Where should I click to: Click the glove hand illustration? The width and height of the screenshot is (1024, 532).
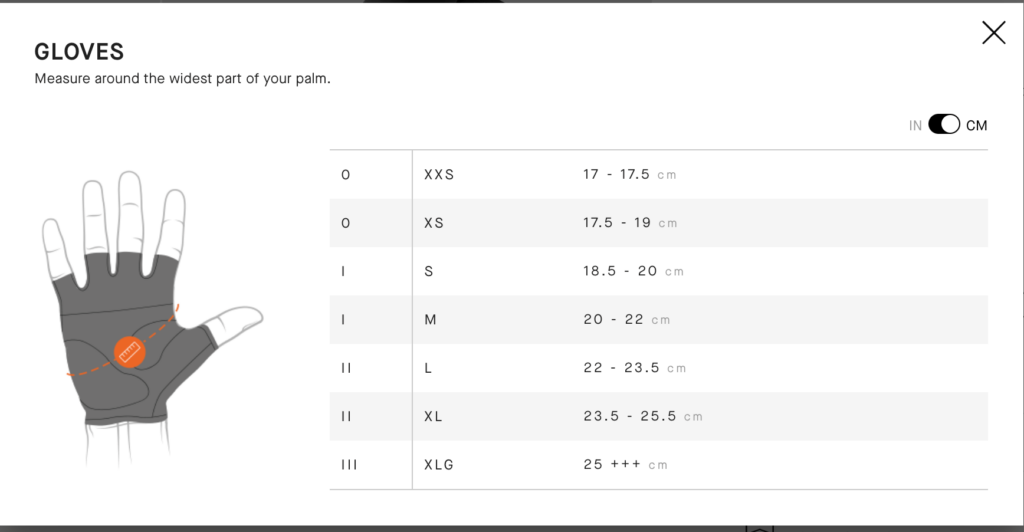[152, 319]
